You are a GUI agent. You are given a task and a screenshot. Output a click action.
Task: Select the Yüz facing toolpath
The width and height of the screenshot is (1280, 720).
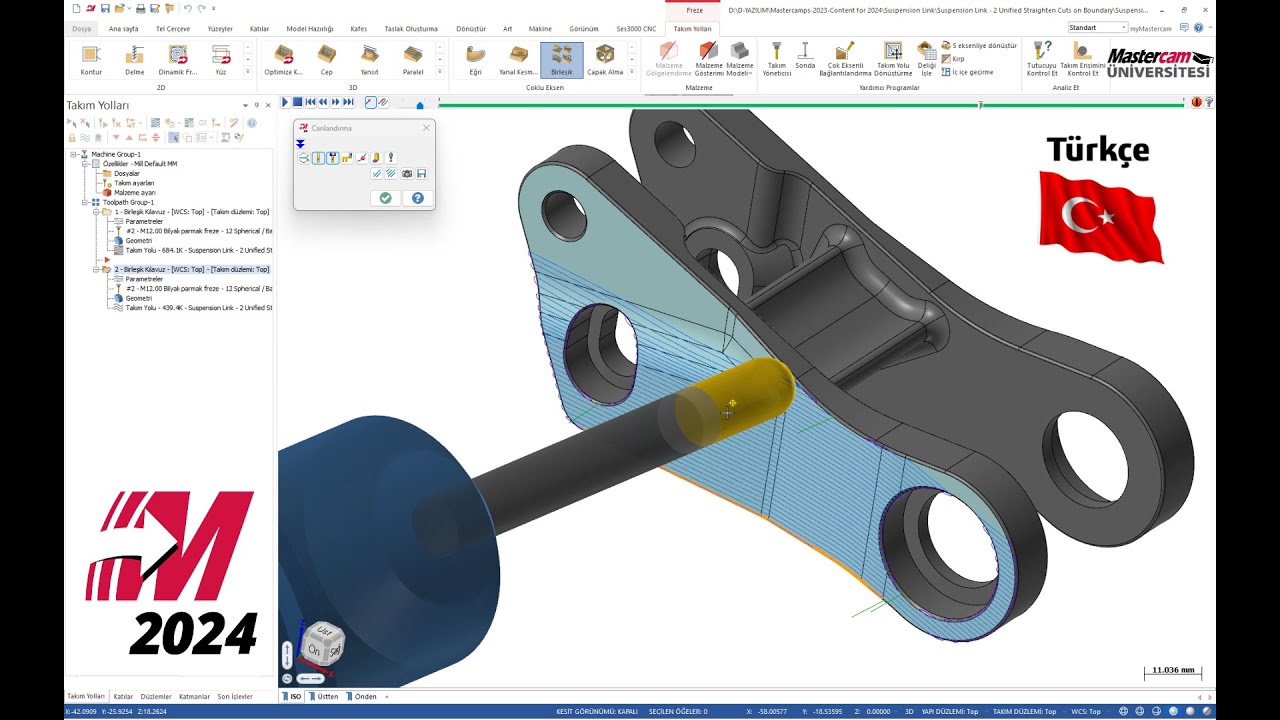(x=221, y=60)
